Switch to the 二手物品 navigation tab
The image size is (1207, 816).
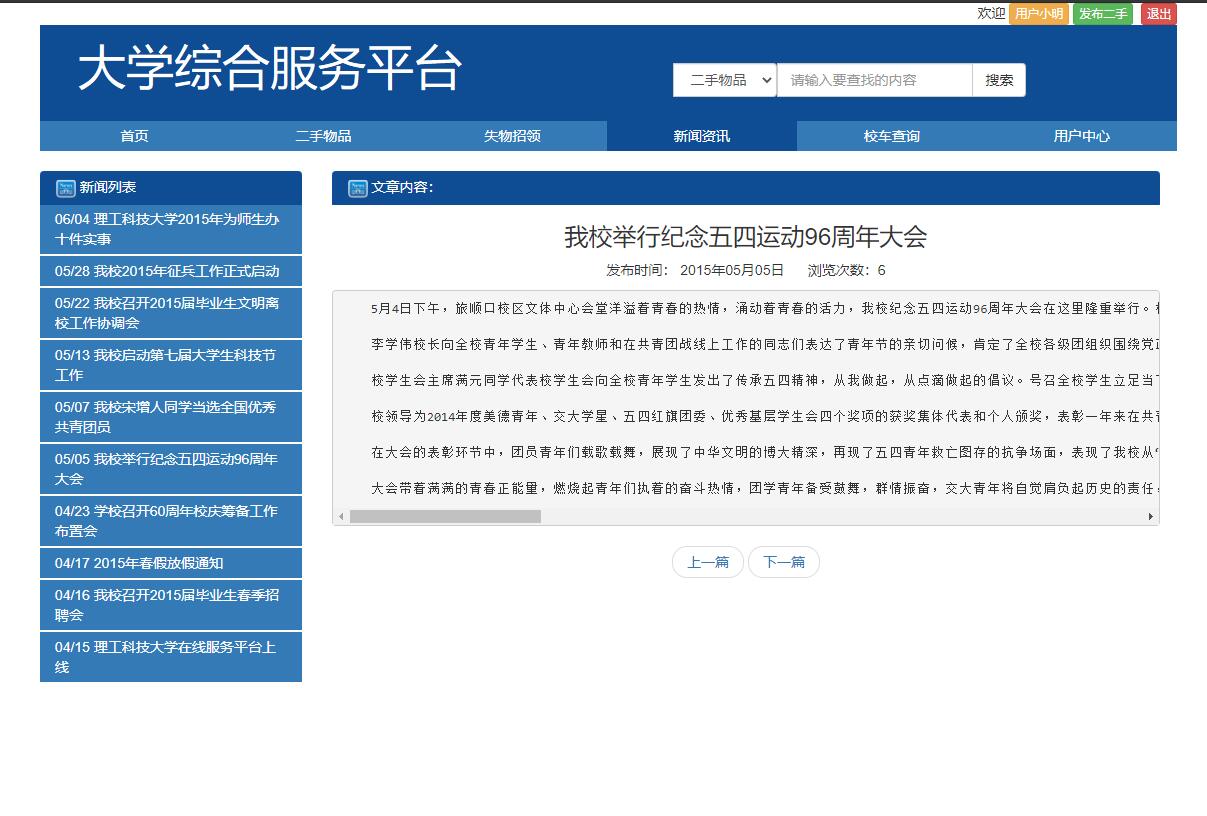(323, 136)
